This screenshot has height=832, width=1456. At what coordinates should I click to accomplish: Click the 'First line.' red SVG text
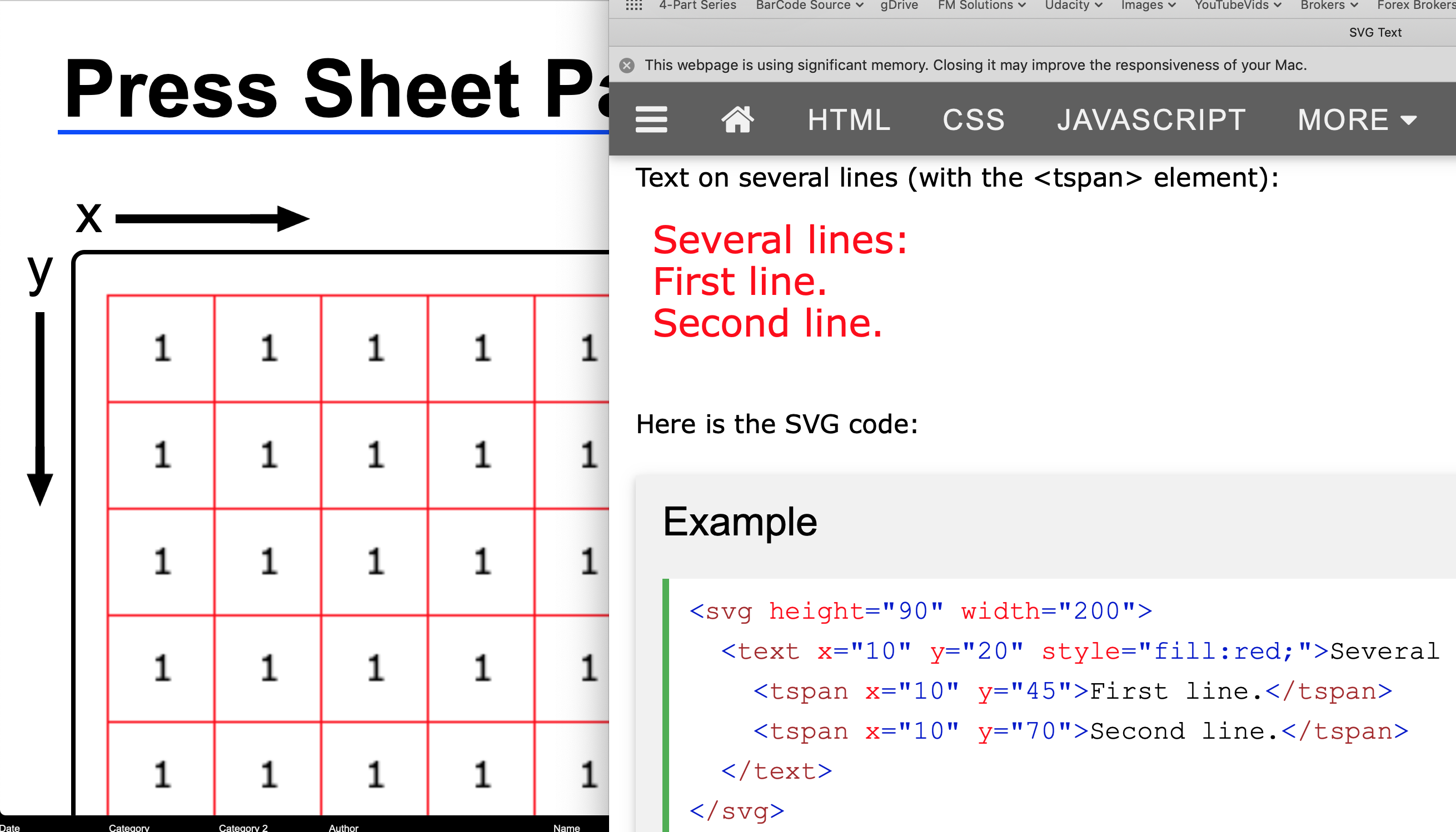[x=740, y=282]
